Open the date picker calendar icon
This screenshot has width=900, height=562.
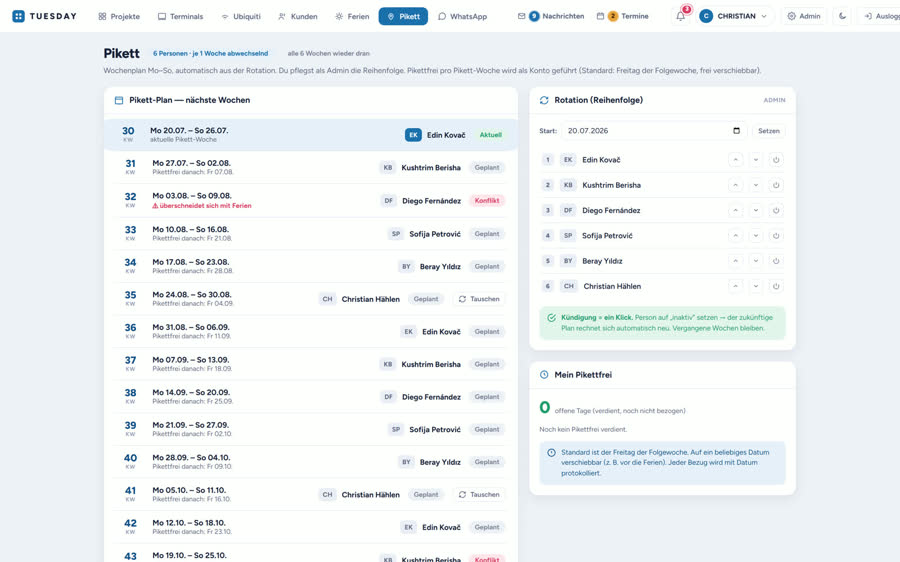[x=736, y=131]
